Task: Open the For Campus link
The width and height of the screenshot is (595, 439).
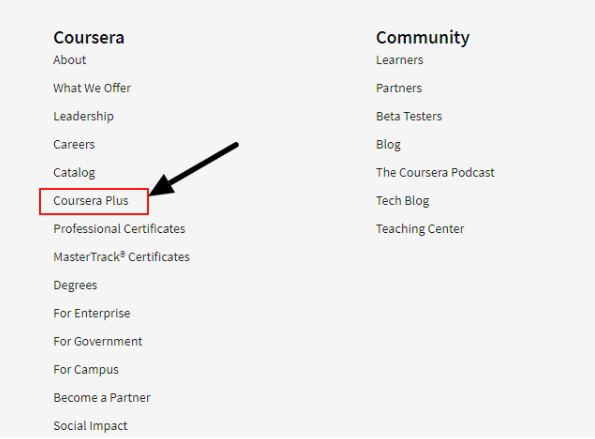Action: [86, 370]
